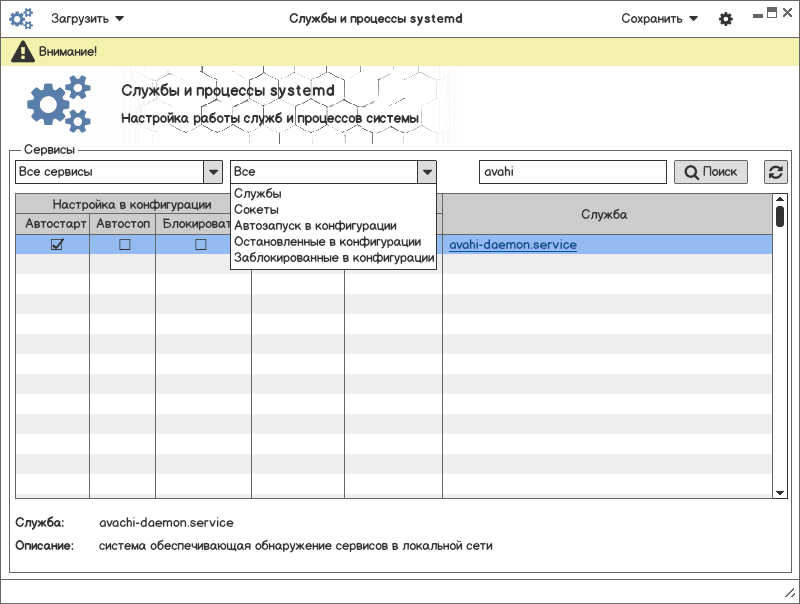
Task: Click the search field containing 'avahi'
Action: point(572,172)
